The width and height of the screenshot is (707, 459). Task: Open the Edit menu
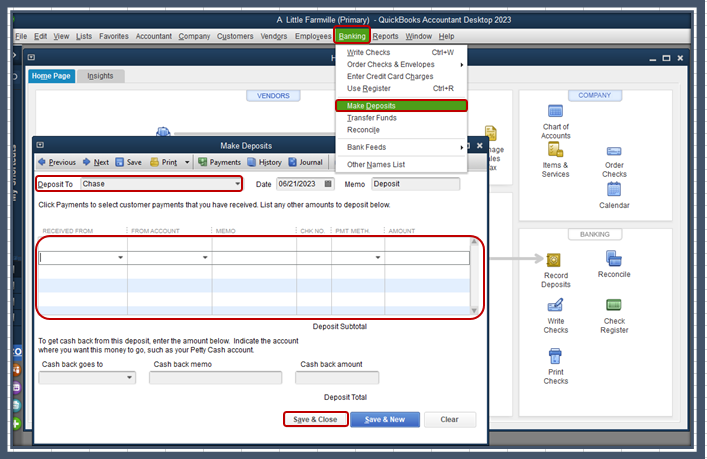(x=40, y=36)
